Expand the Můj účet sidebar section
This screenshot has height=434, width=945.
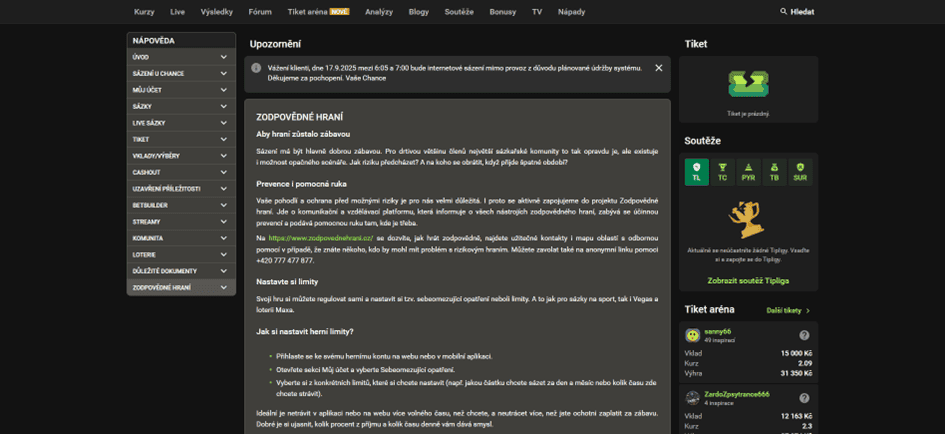[x=181, y=90]
